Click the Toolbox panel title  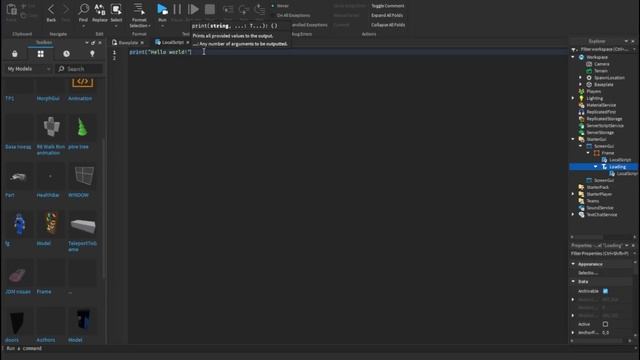[x=44, y=42]
